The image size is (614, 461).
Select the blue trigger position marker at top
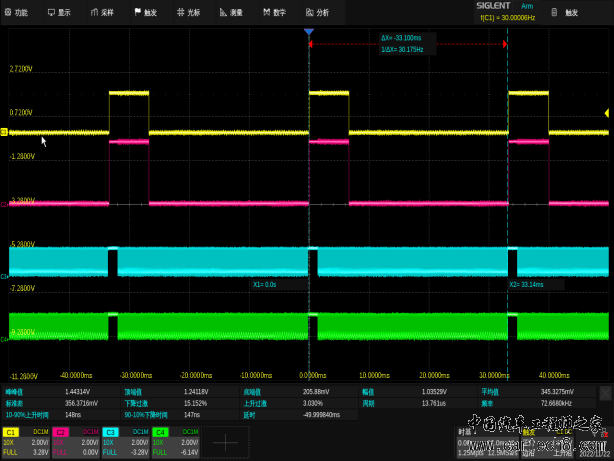tap(309, 31)
